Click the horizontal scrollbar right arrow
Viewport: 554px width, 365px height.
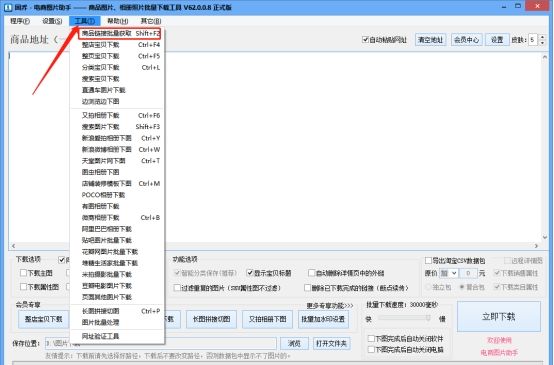pyautogui.click(x=536, y=246)
